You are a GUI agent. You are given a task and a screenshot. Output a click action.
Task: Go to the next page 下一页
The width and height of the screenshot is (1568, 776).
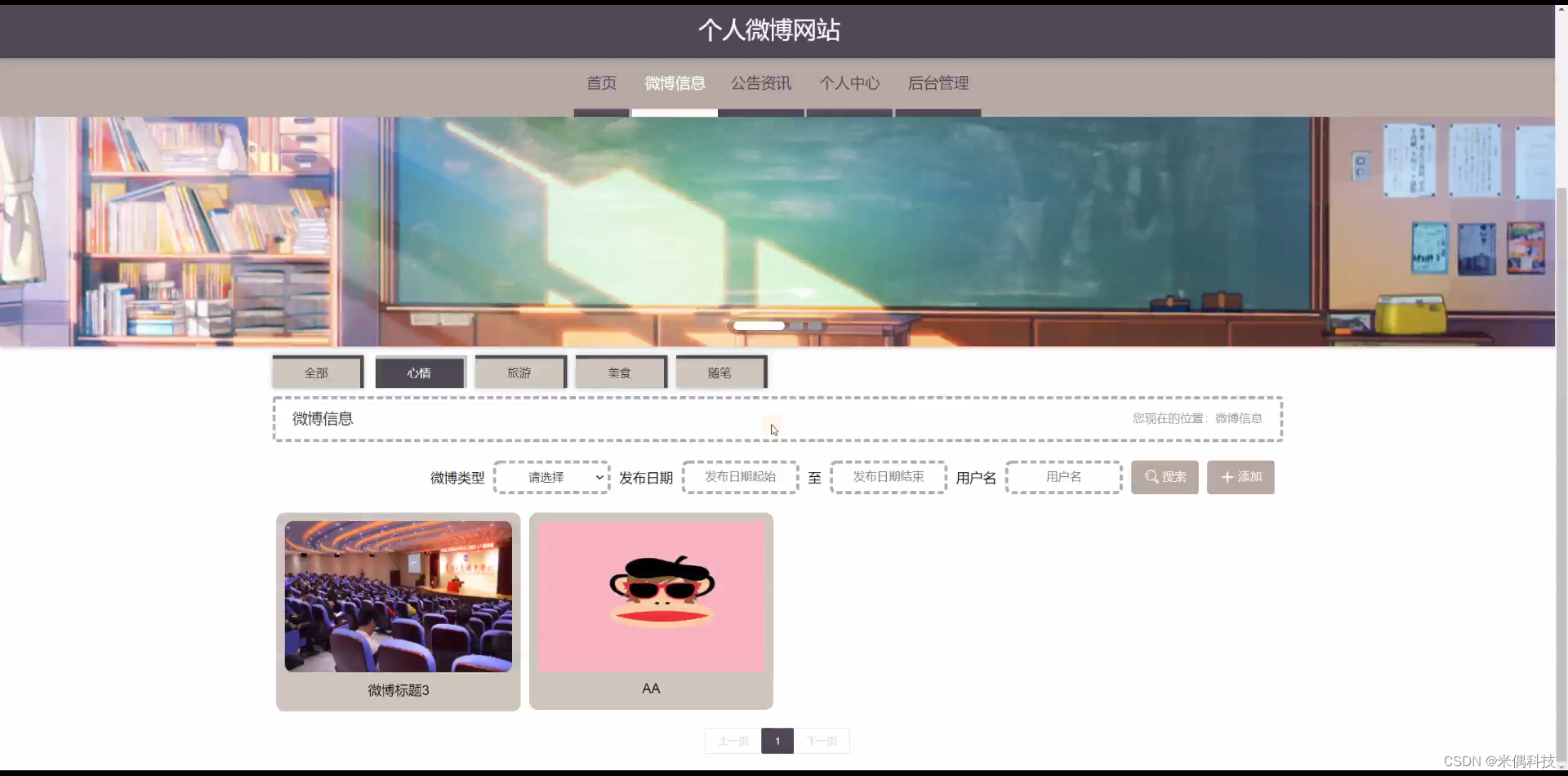coord(822,741)
